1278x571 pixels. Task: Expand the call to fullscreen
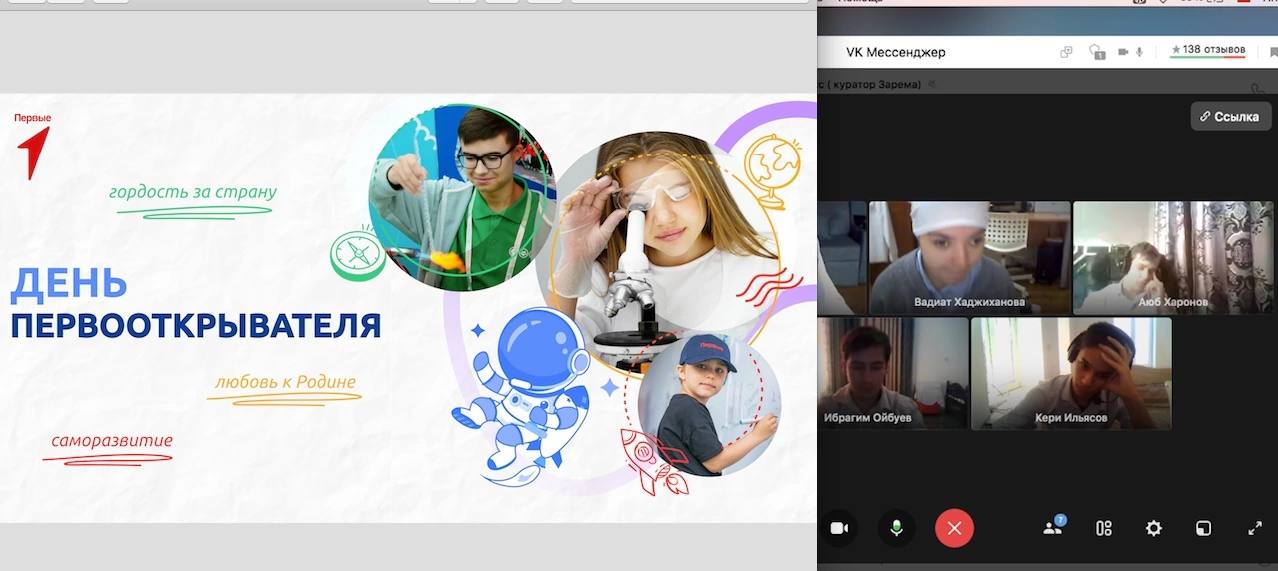(1255, 528)
